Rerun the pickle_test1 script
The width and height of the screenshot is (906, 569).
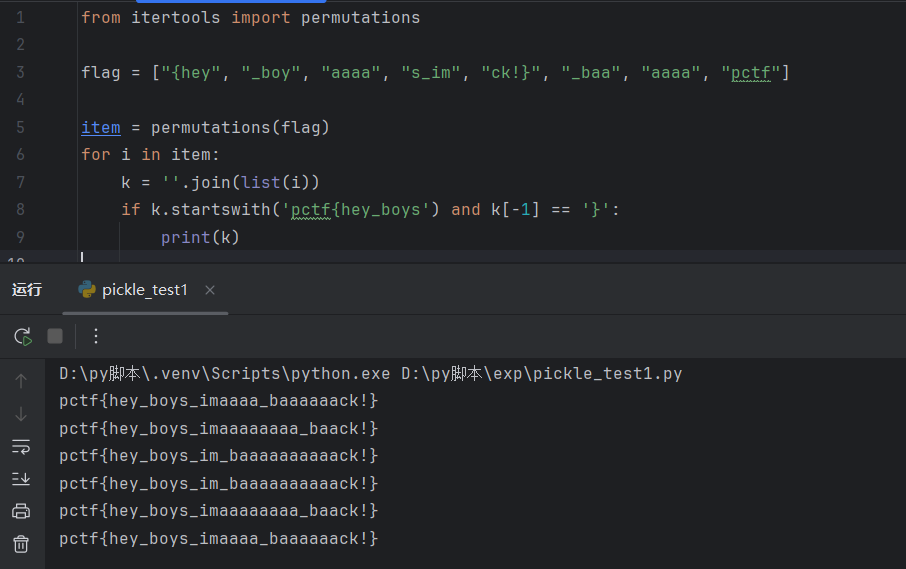(x=22, y=336)
